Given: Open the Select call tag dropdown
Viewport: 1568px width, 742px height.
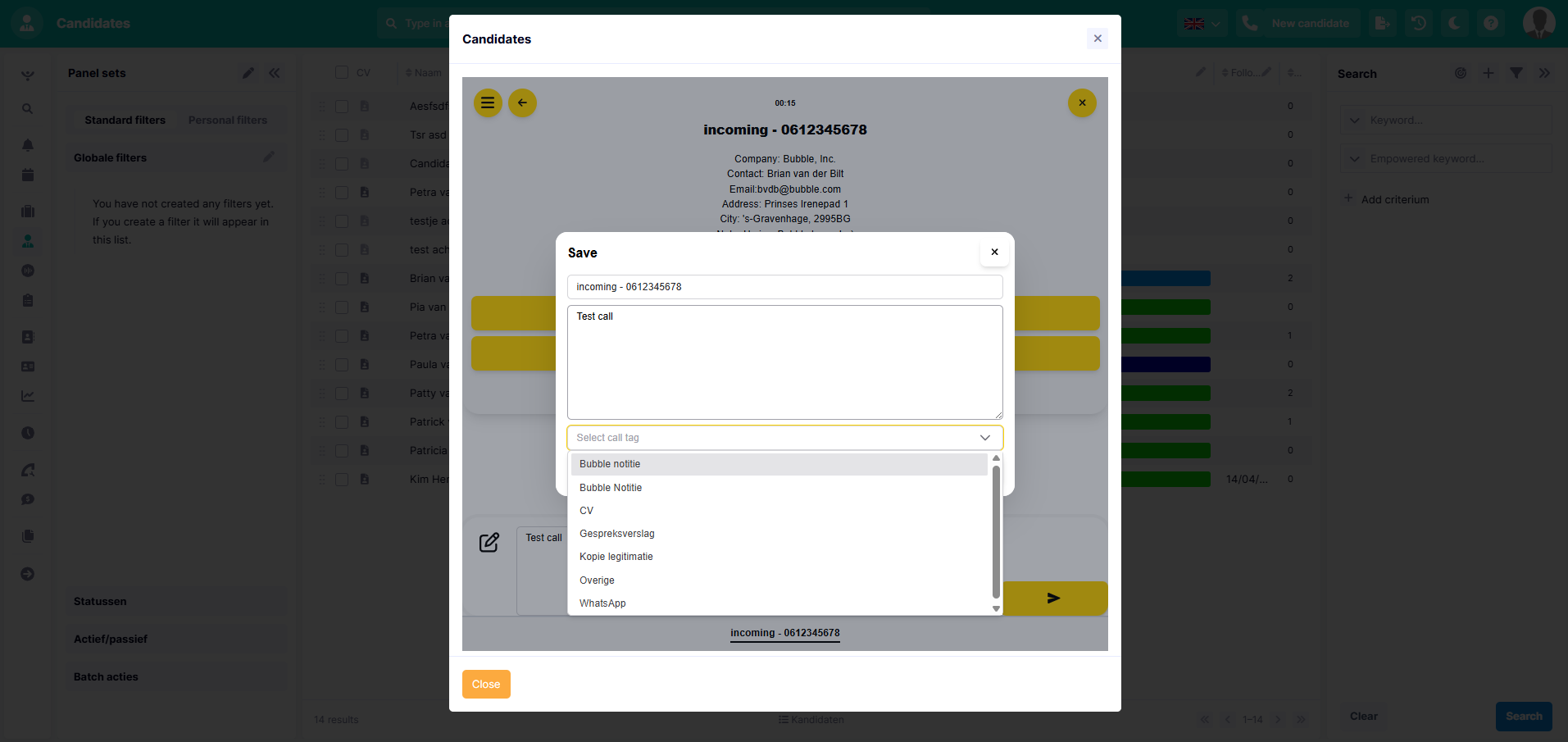Looking at the screenshot, I should [784, 438].
